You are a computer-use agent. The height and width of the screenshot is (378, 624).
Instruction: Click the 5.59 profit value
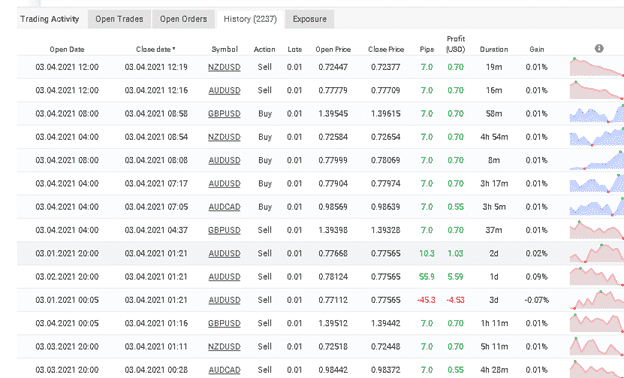(x=456, y=277)
